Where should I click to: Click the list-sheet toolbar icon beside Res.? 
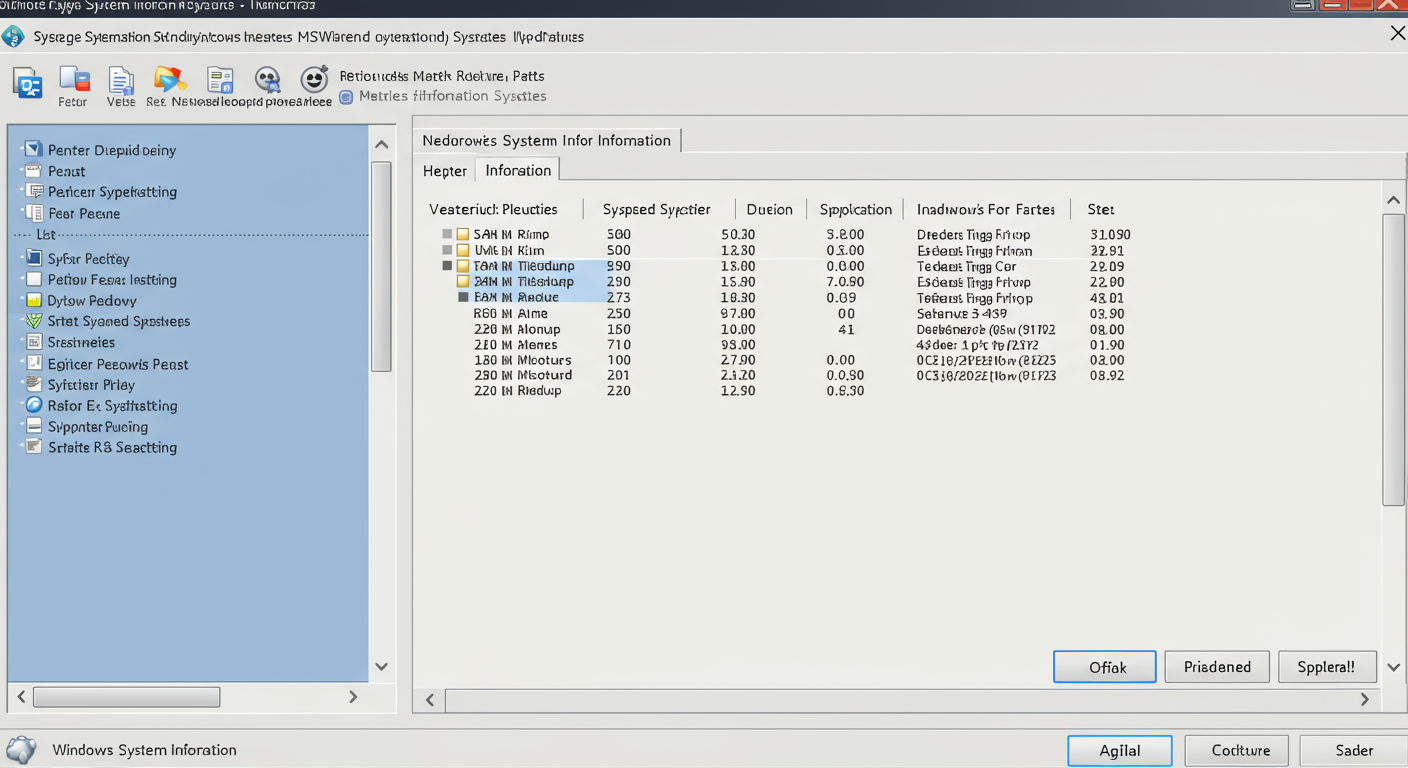(x=220, y=80)
